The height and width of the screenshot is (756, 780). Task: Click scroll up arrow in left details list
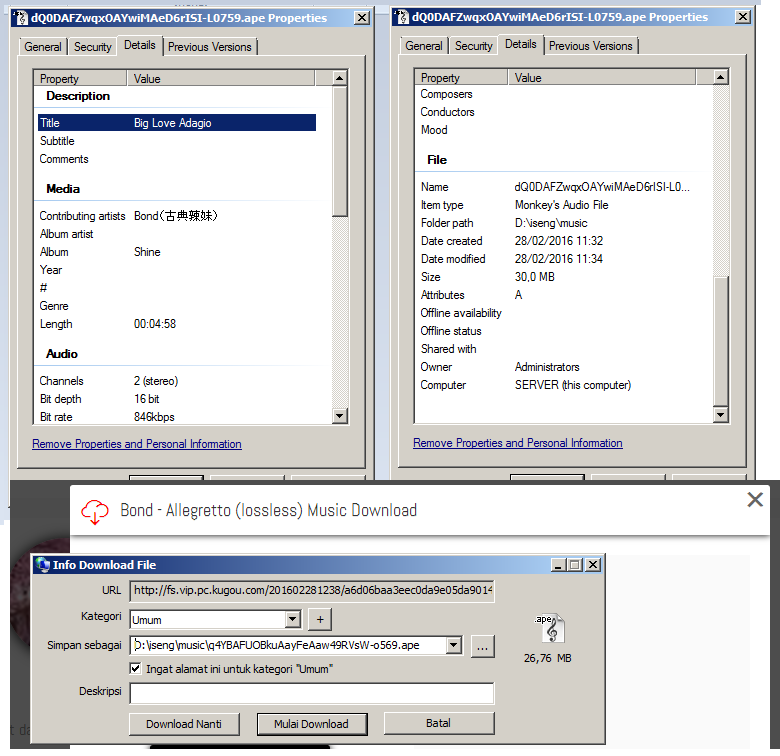point(339,79)
